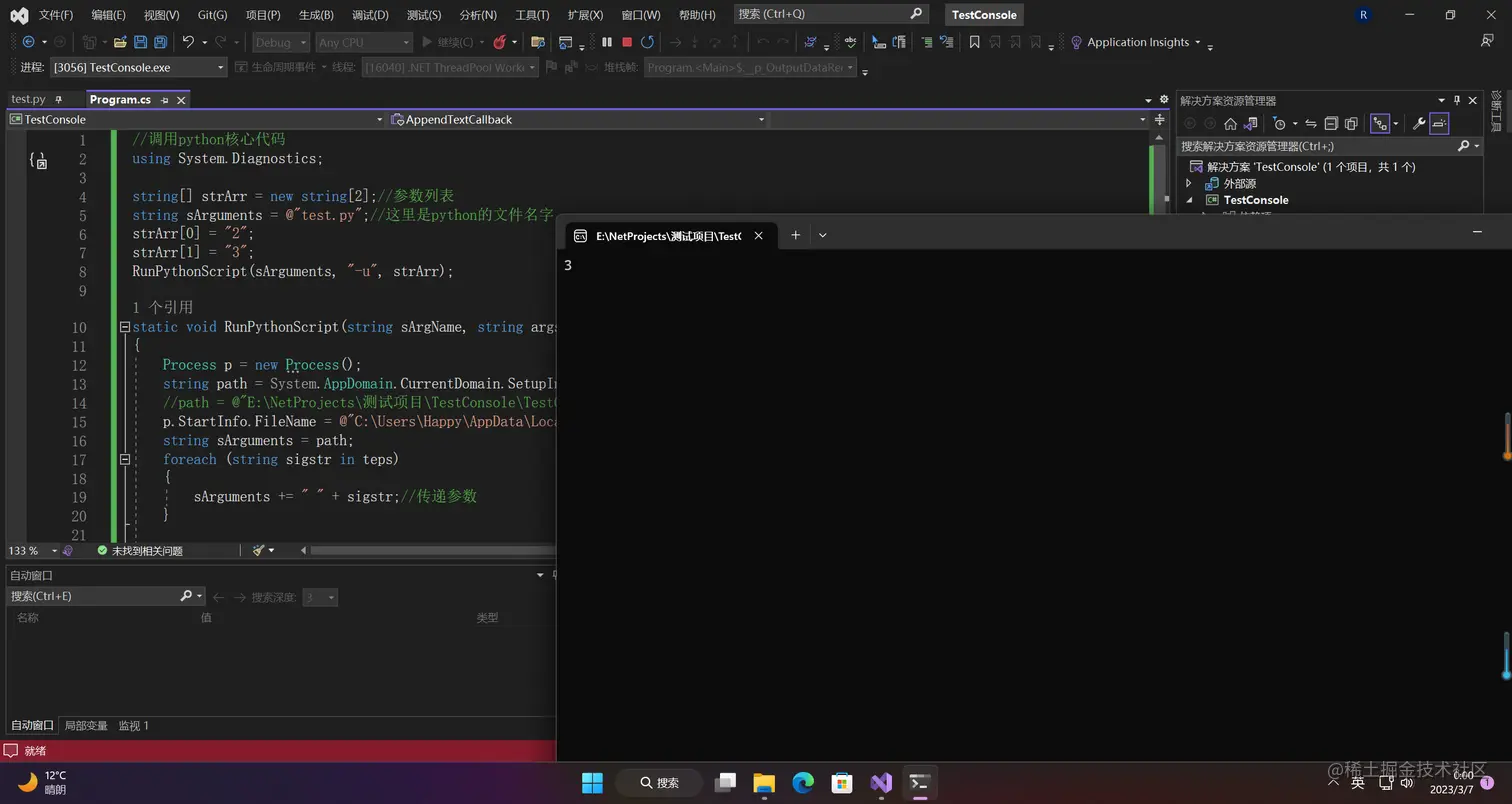1512x804 pixels.
Task: Click the editor split window icon
Action: [x=1159, y=119]
